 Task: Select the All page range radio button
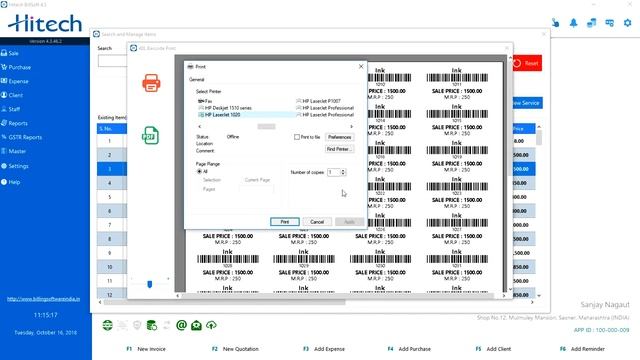tap(199, 171)
